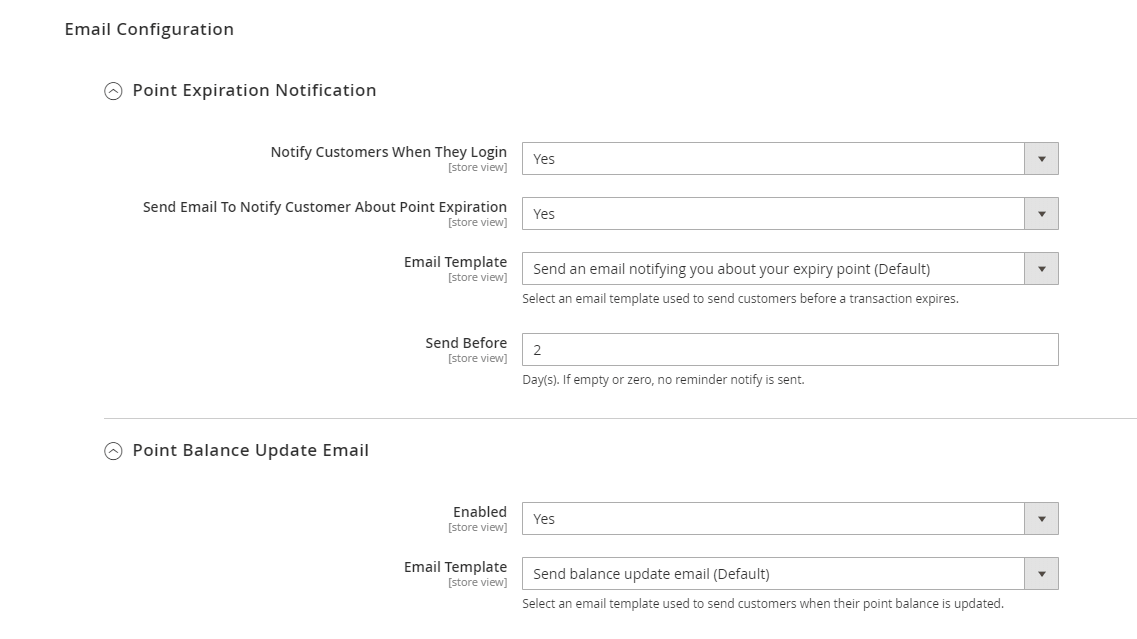Click the Notify Customers When They Login label
This screenshot has width=1137, height=639.
tap(388, 152)
